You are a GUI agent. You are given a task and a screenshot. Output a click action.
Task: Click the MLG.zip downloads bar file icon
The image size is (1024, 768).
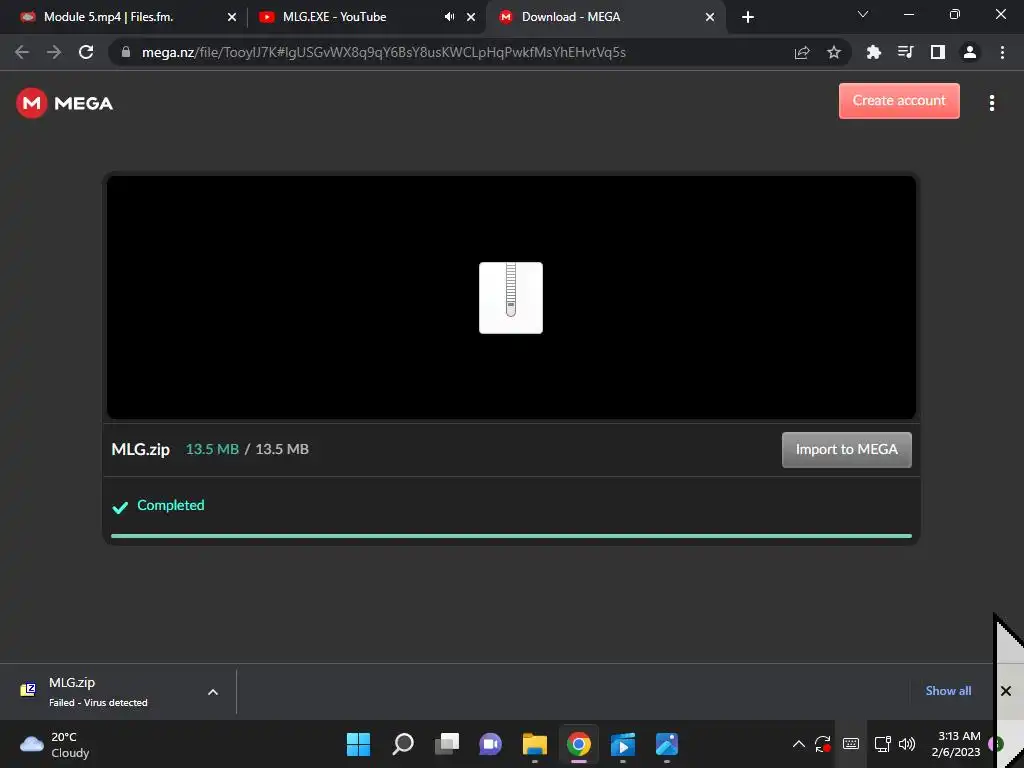click(28, 690)
